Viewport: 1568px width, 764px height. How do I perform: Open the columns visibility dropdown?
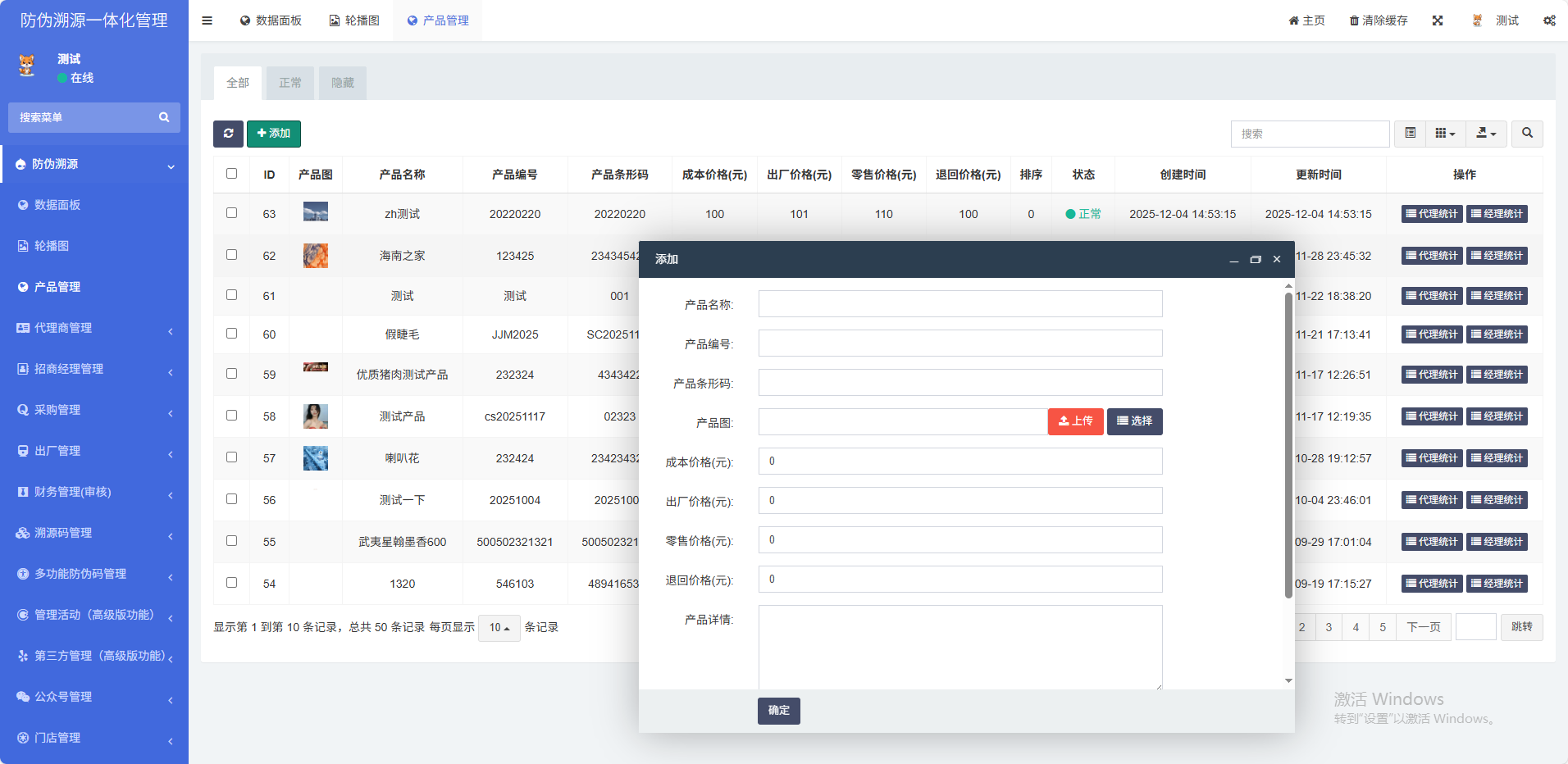tap(1445, 134)
